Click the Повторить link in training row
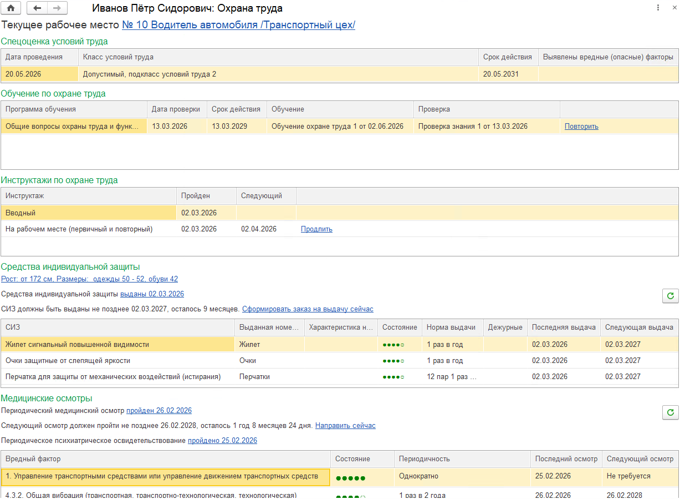Screen dimensions: 680x499 coord(581,127)
